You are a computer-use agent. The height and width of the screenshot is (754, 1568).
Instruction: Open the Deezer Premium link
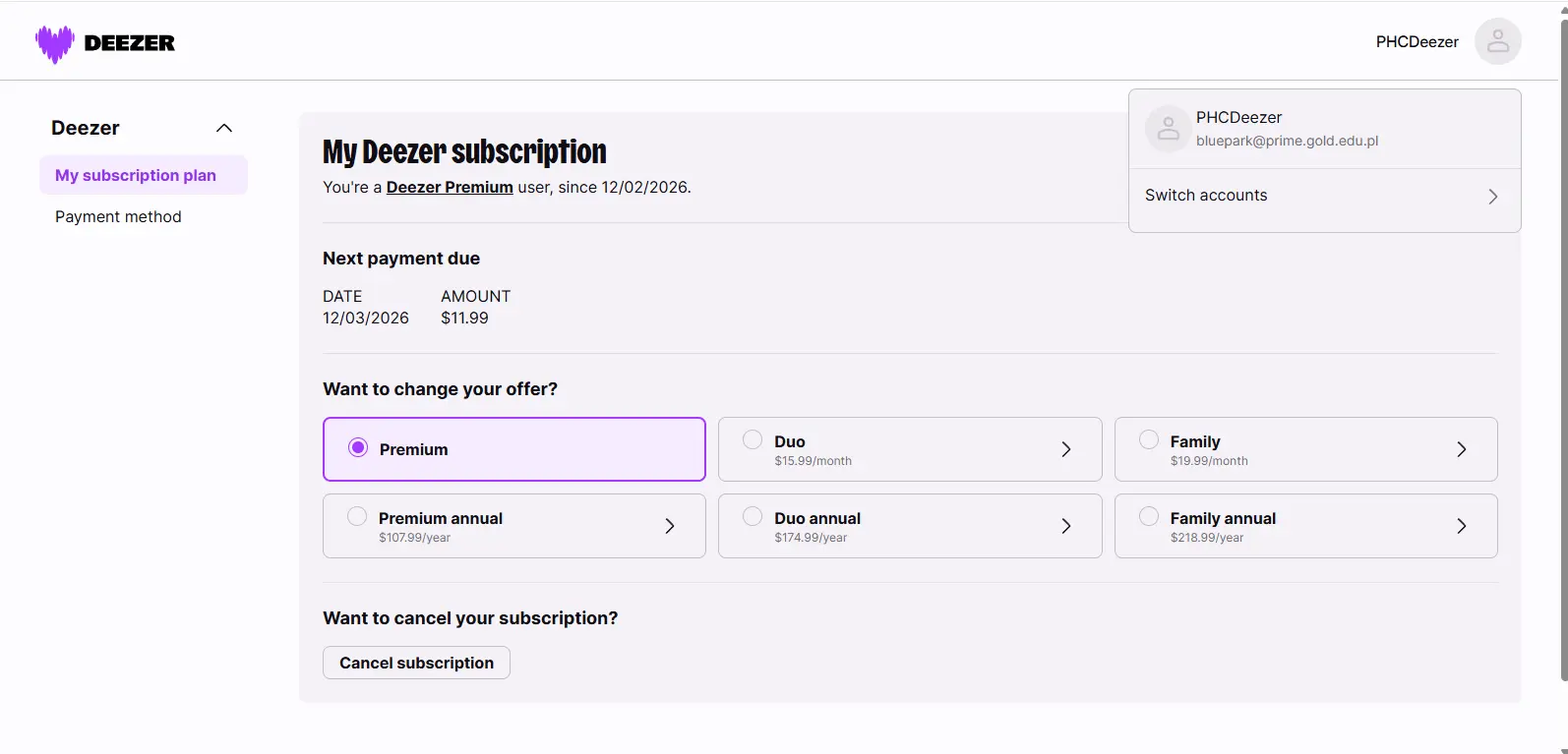coord(450,187)
